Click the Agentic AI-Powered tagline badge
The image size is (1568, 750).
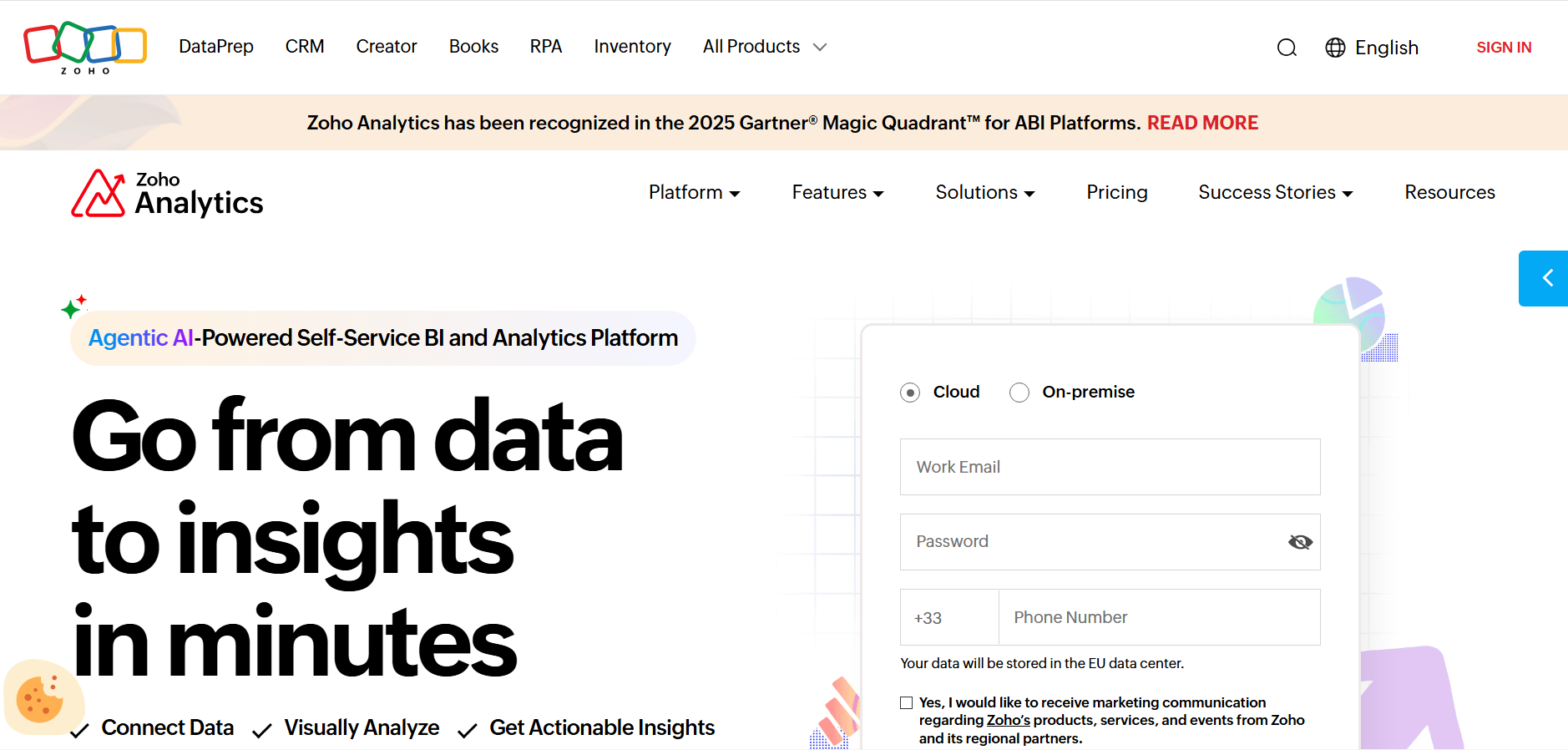click(x=383, y=338)
